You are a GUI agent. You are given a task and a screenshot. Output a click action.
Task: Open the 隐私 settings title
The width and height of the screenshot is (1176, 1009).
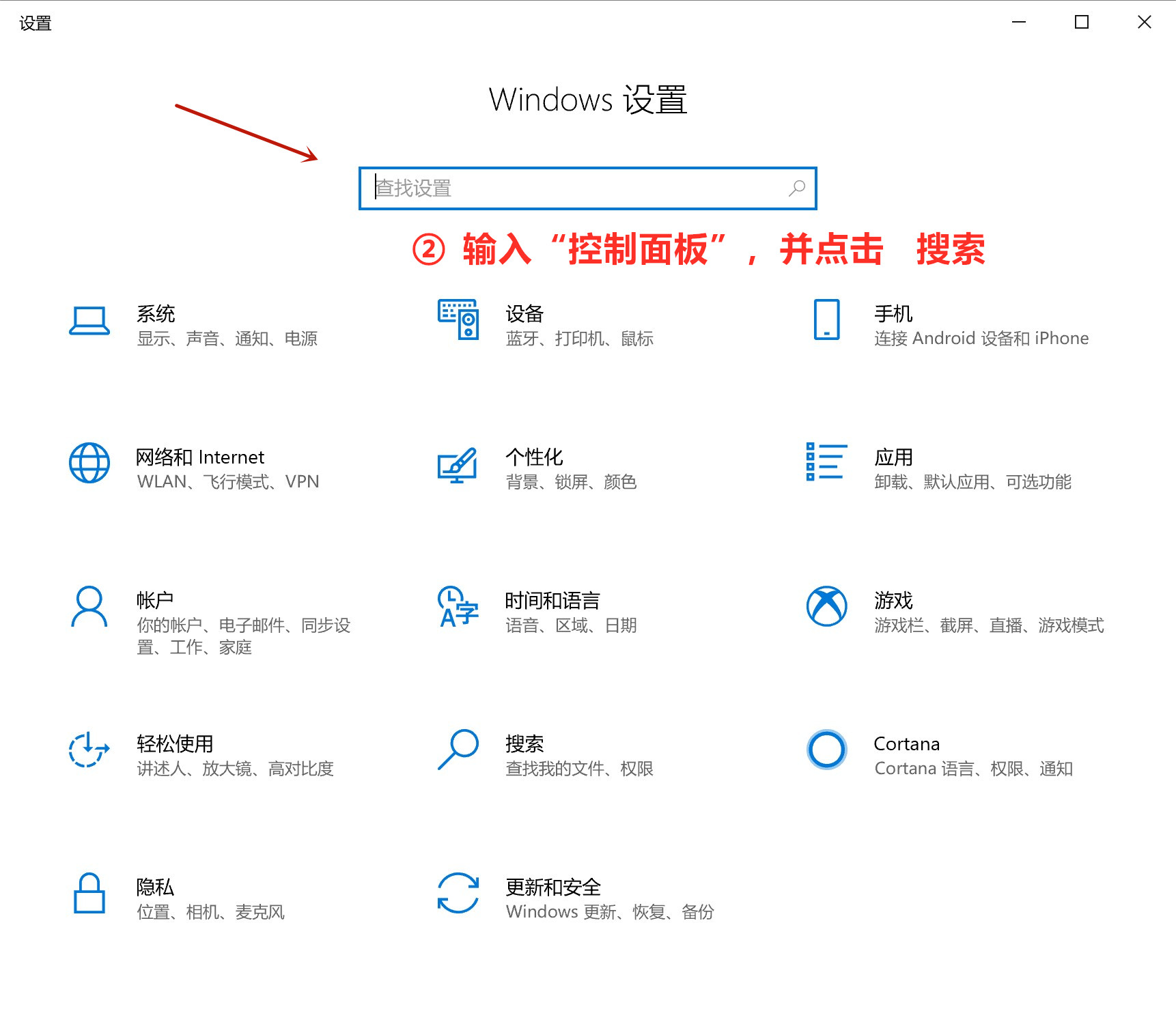[155, 887]
